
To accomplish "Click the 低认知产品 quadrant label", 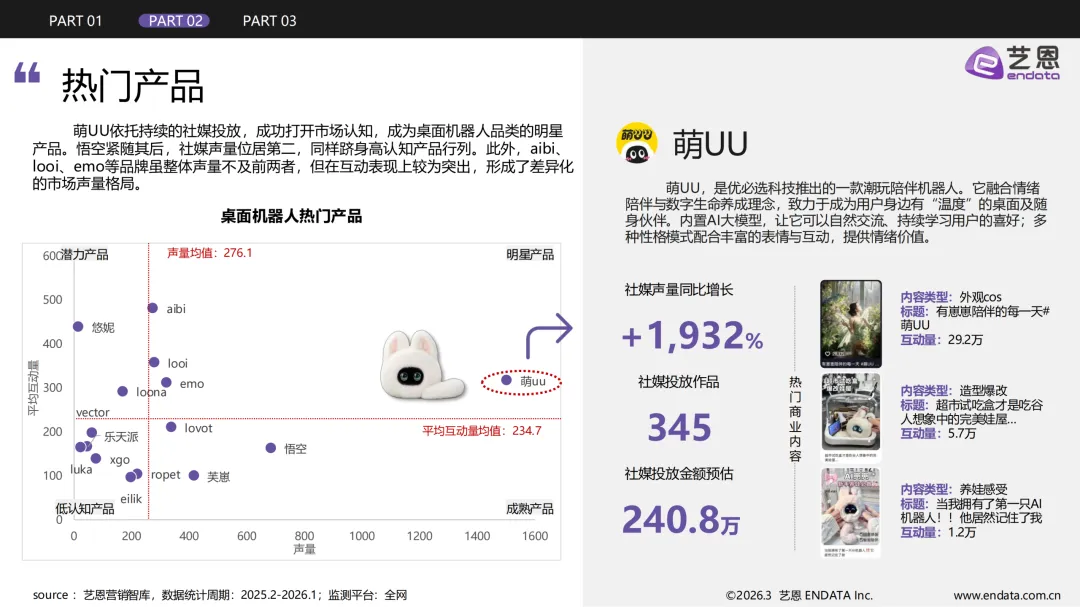I will [x=85, y=508].
